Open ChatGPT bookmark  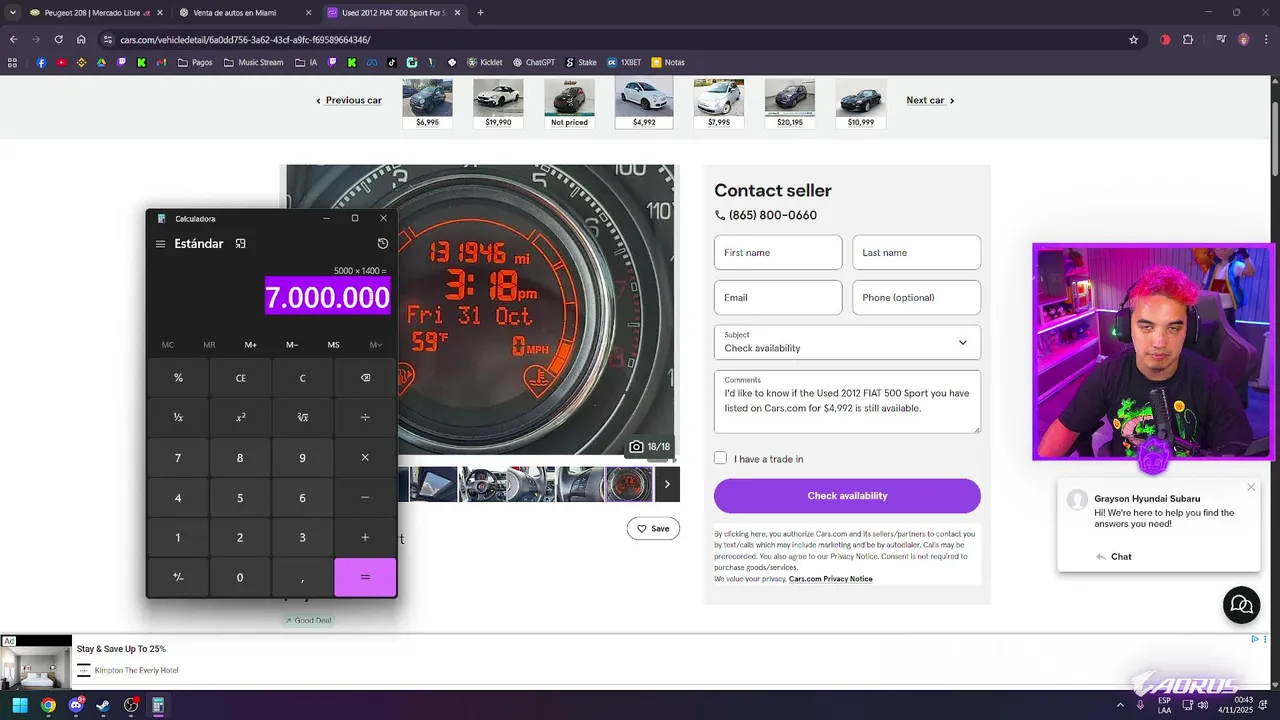[534, 62]
